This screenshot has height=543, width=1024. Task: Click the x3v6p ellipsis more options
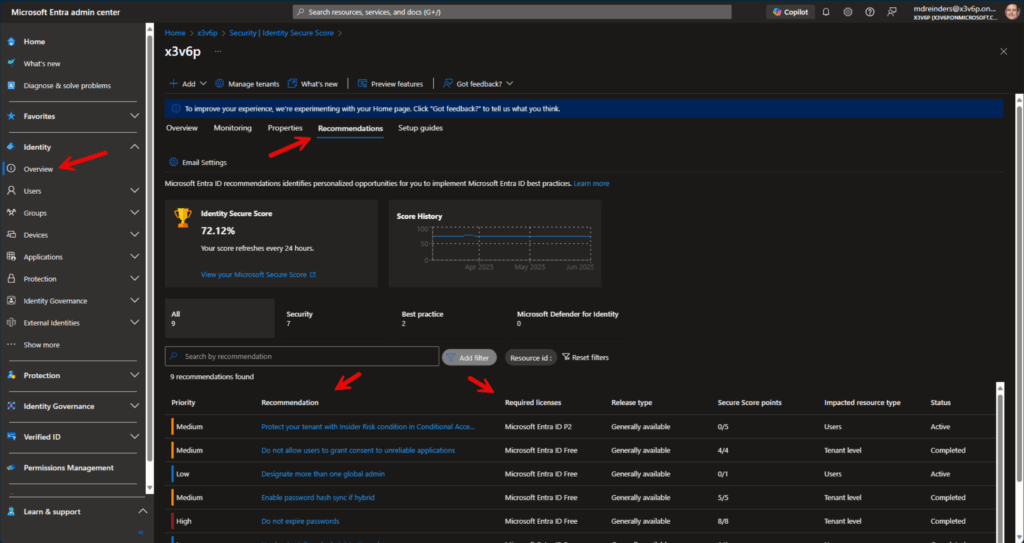[x=218, y=52]
